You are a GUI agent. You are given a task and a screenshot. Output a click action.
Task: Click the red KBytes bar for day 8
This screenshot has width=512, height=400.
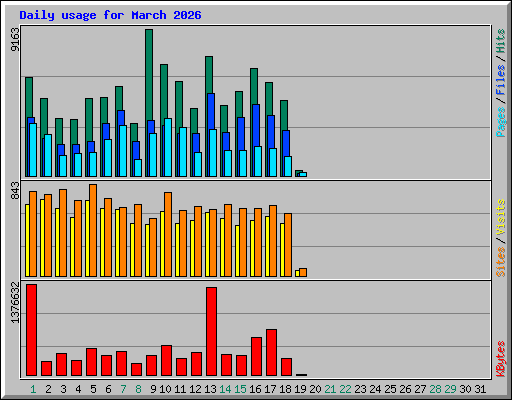coord(136,369)
